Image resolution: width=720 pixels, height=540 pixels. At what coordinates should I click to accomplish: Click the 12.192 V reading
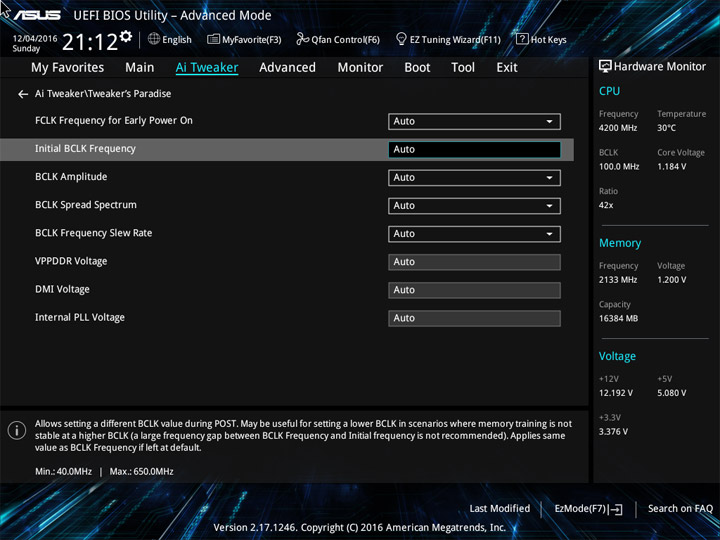tap(616, 393)
